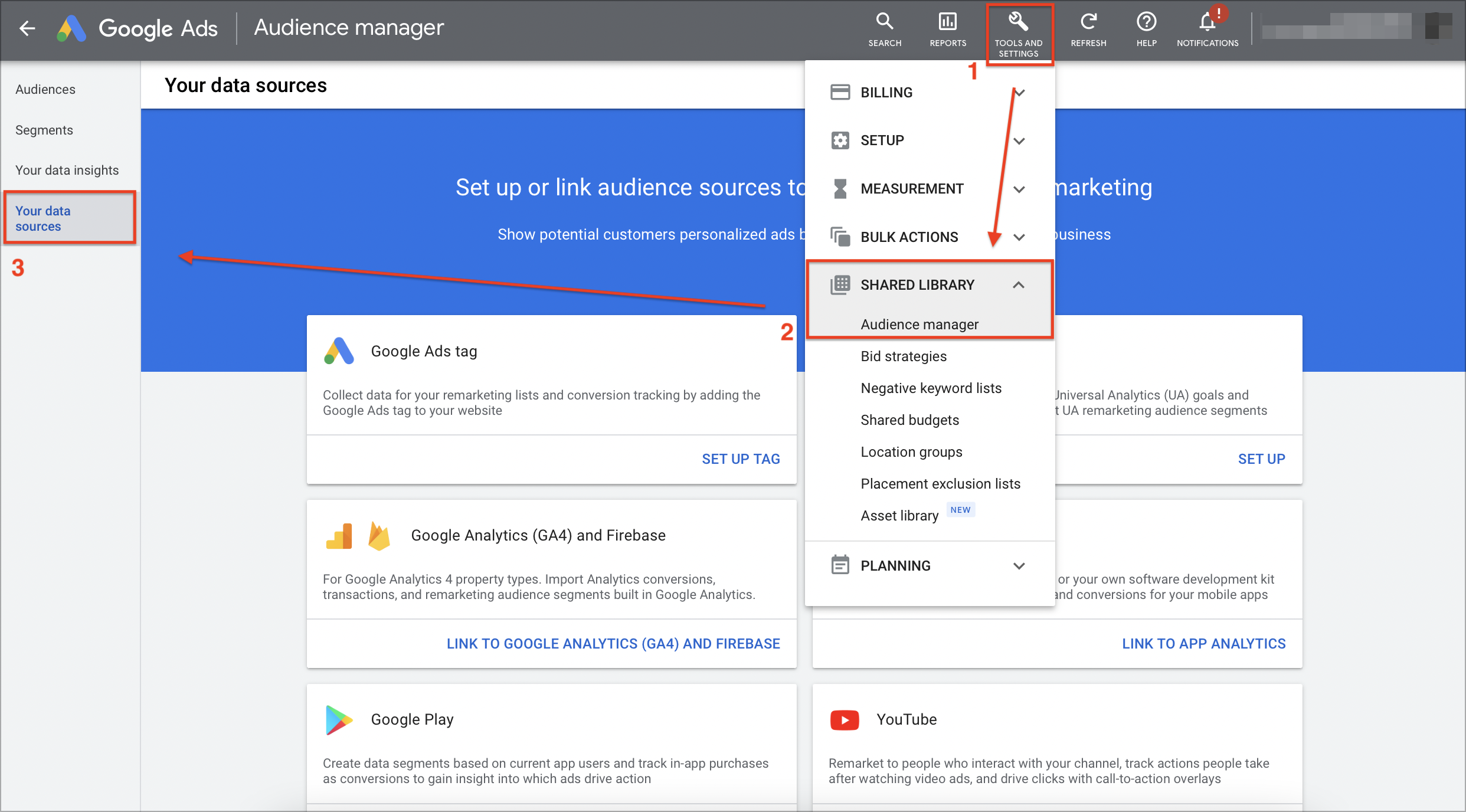Click the YouTube play logo icon
Image resolution: width=1466 pixels, height=812 pixels.
point(845,720)
